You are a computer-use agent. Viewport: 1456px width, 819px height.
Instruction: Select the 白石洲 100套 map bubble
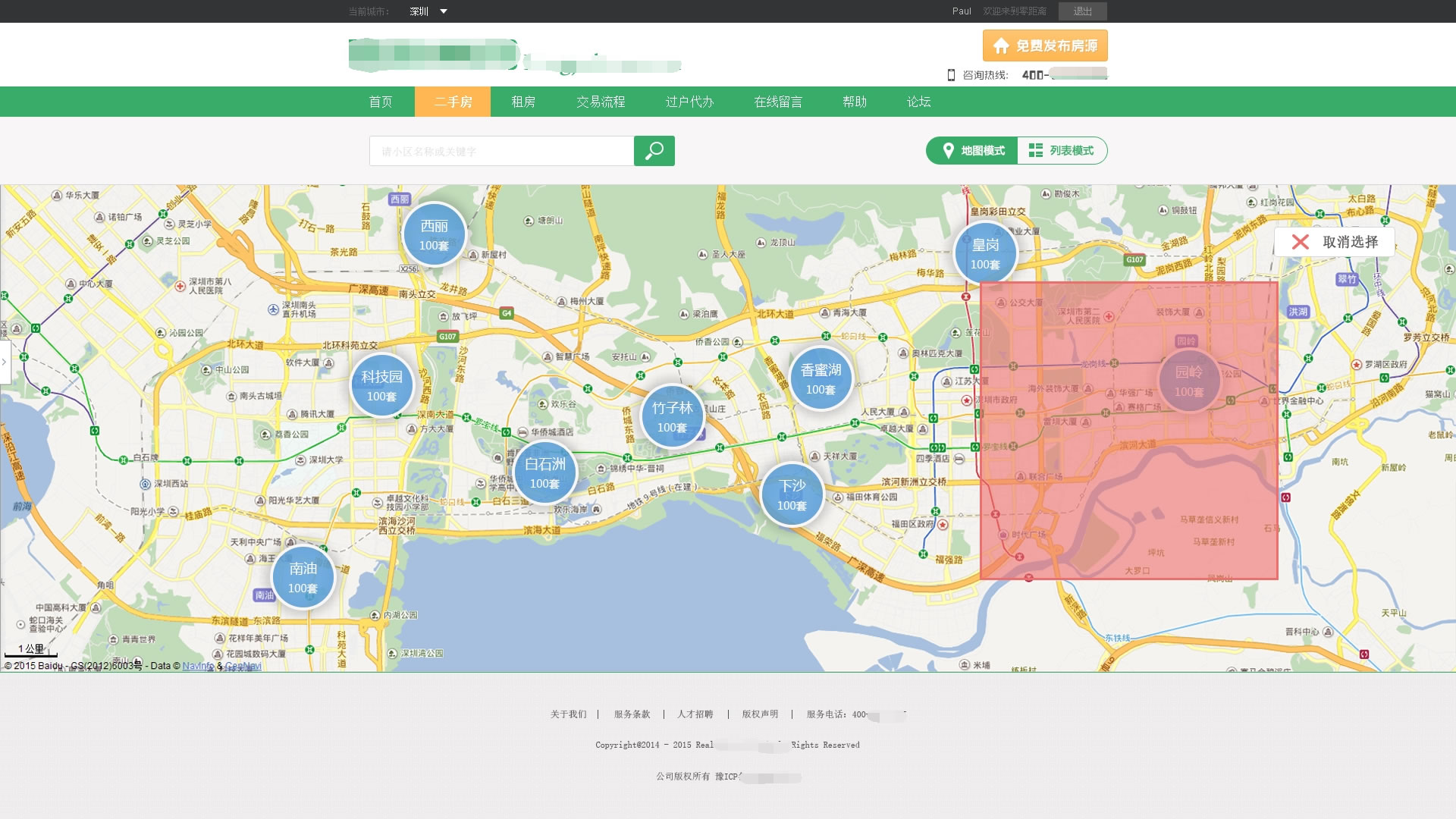544,473
